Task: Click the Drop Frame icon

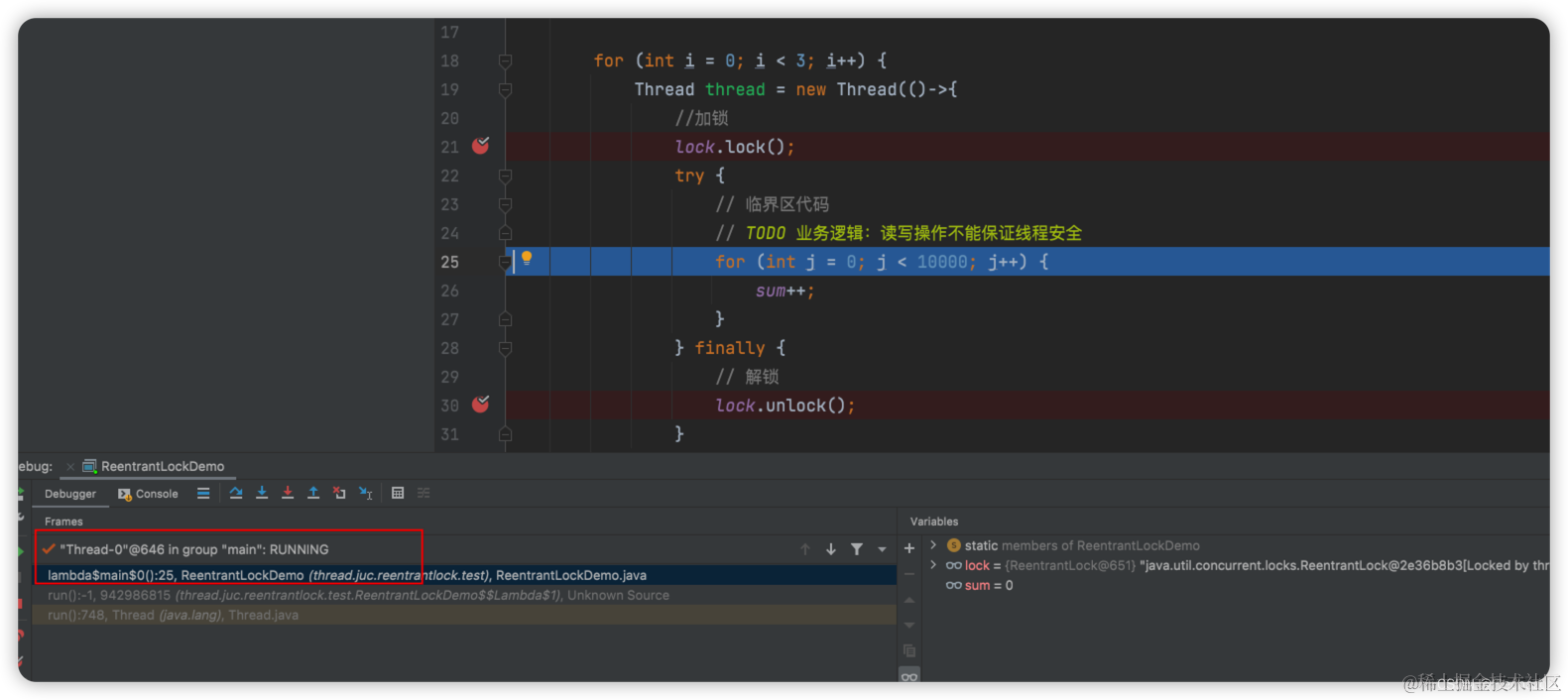Action: point(339,493)
